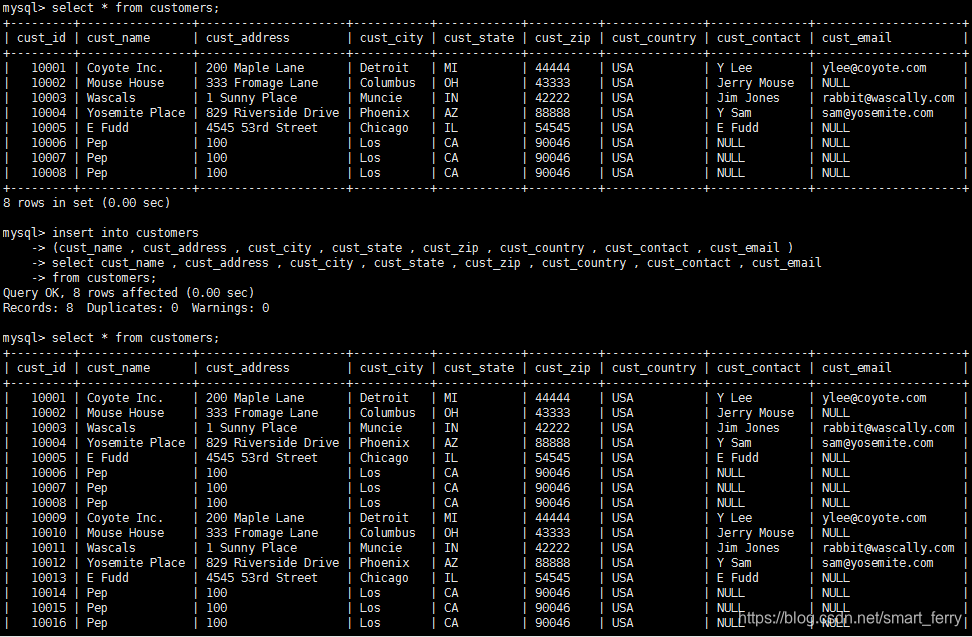Click '333 Fromage Lane' in row 10010
The height and width of the screenshot is (637, 972).
[x=262, y=533]
